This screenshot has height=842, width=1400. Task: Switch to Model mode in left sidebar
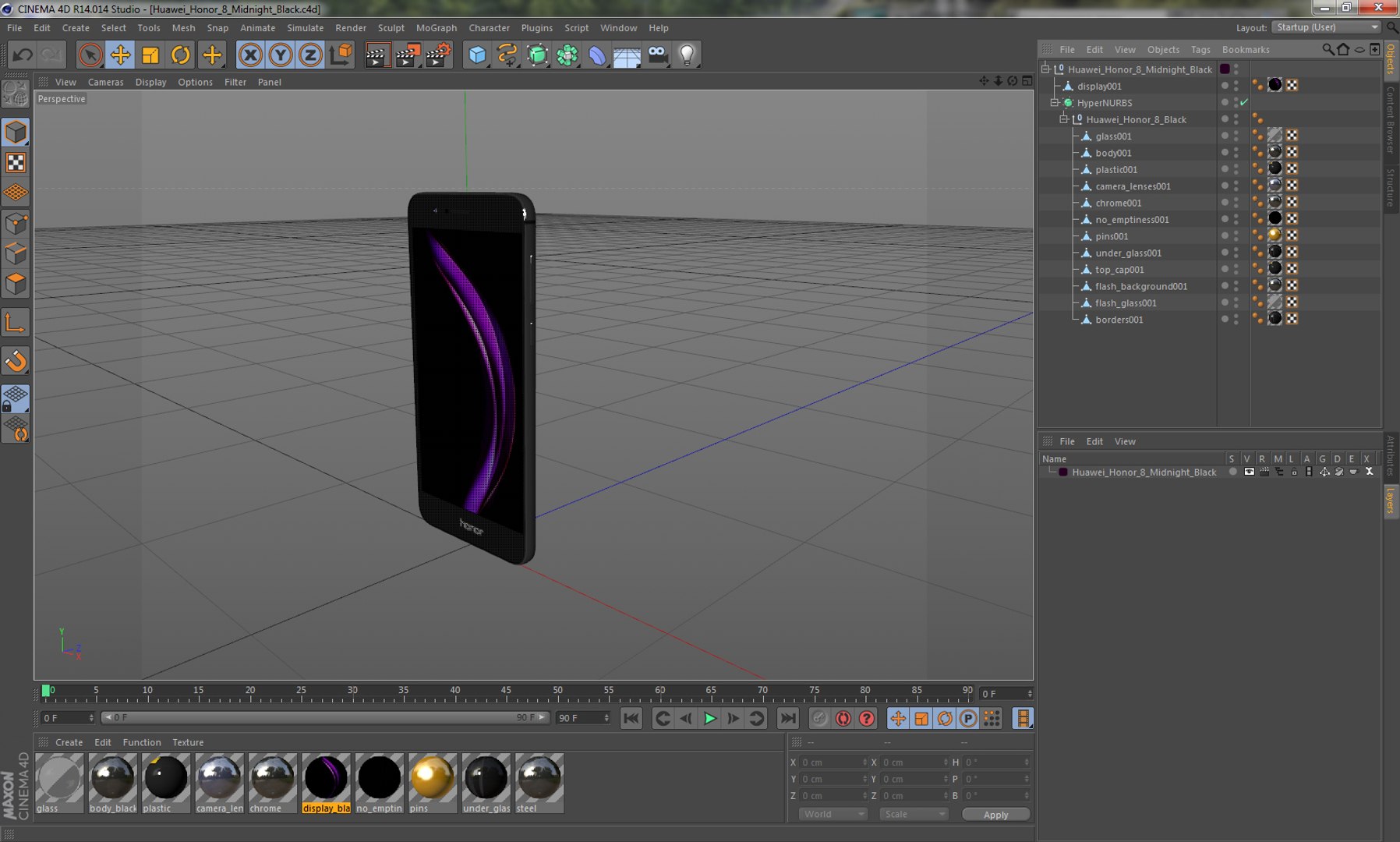click(16, 132)
